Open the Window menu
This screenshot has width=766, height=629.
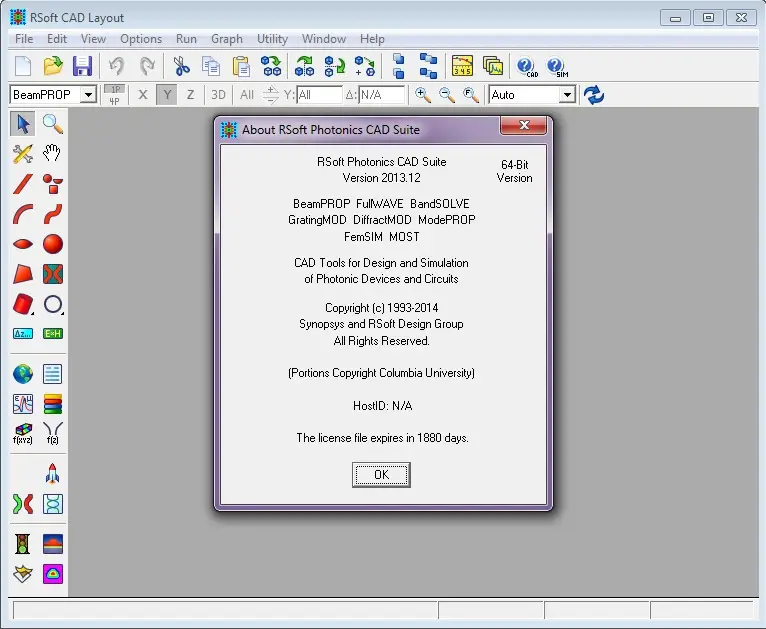click(x=324, y=39)
